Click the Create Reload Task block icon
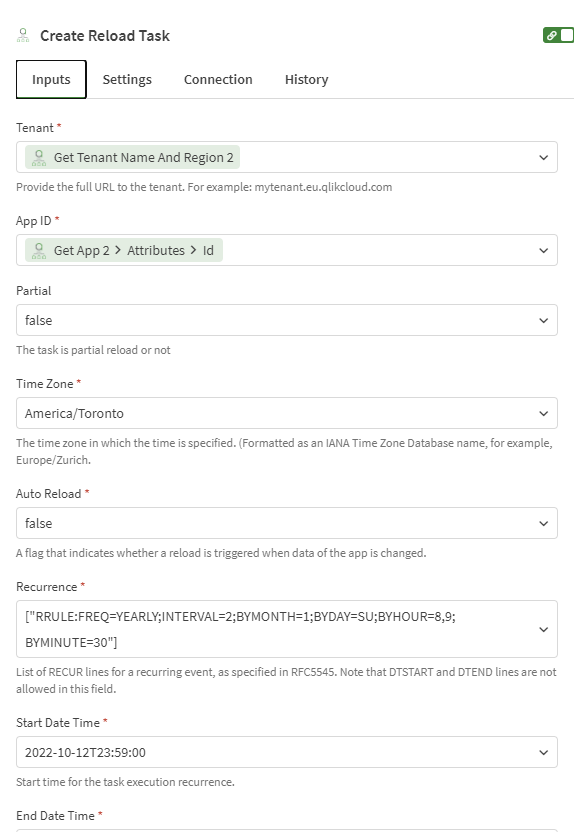Image resolution: width=574 pixels, height=832 pixels. click(23, 36)
